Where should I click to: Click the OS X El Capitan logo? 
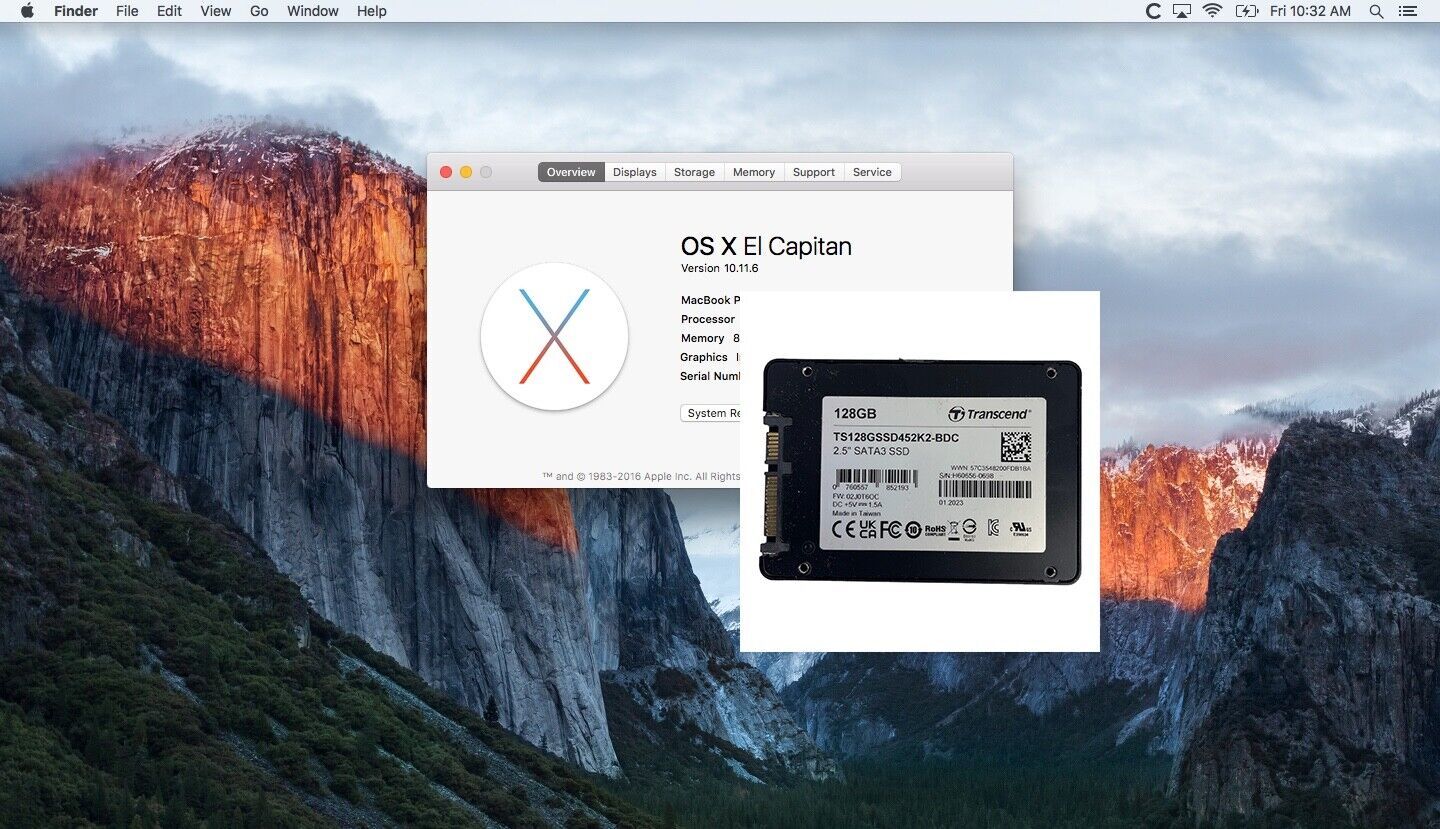coord(554,336)
